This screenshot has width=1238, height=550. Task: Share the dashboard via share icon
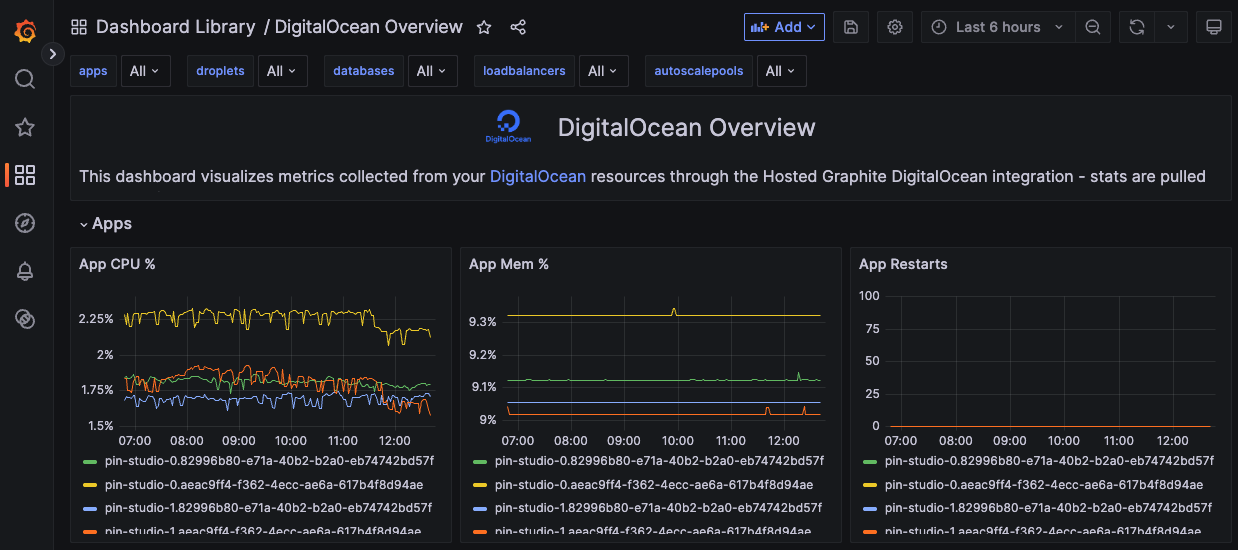coord(518,27)
